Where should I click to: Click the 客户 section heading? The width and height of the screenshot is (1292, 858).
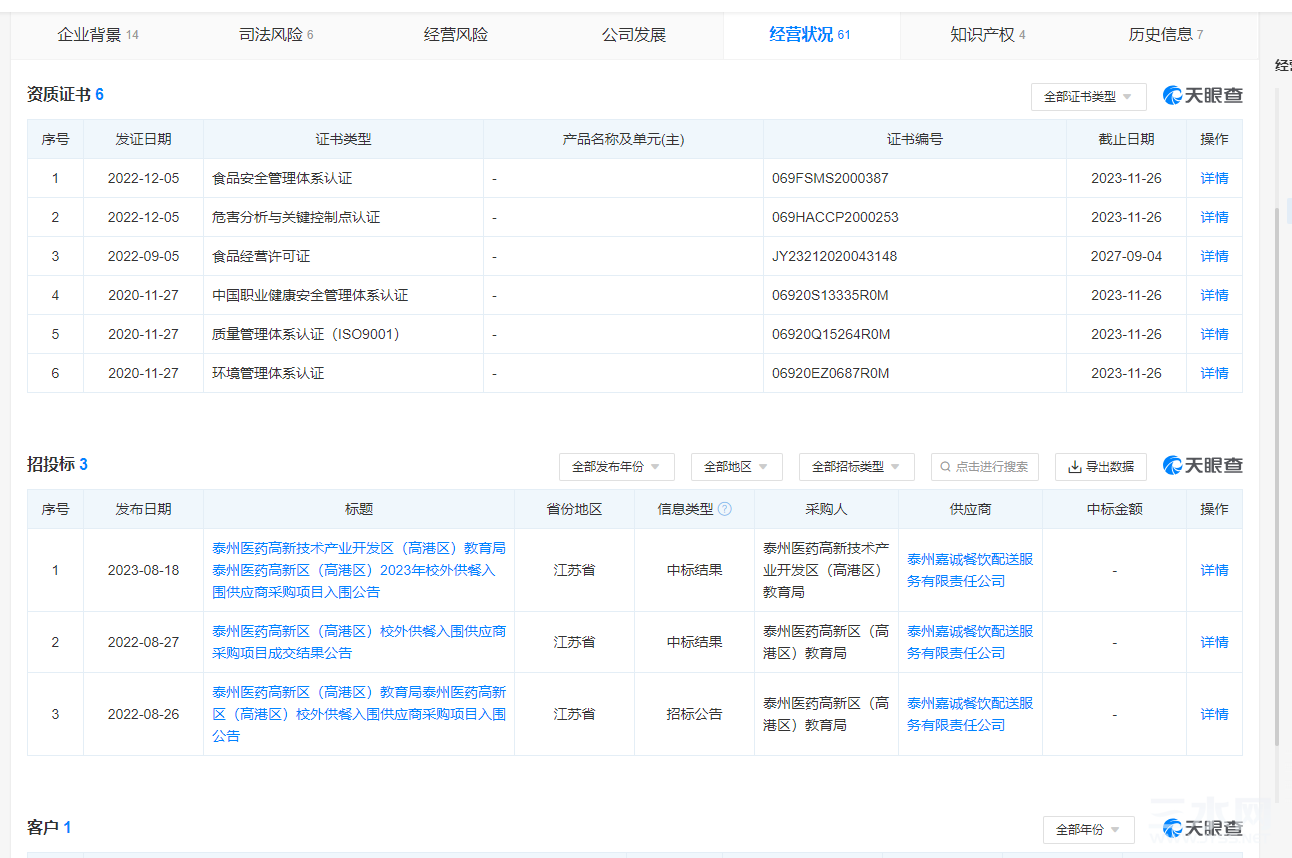coord(49,828)
